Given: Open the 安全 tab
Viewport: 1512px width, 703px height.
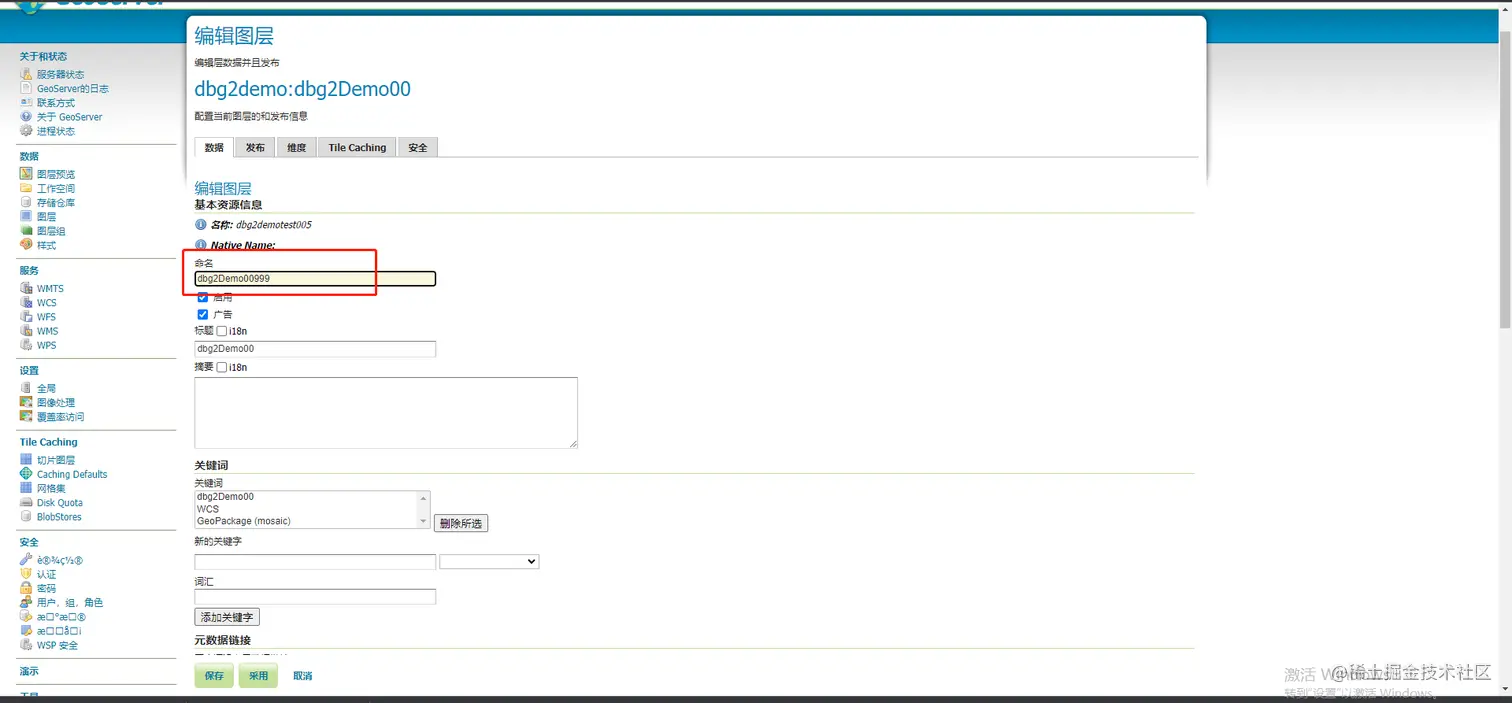Looking at the screenshot, I should tap(418, 147).
